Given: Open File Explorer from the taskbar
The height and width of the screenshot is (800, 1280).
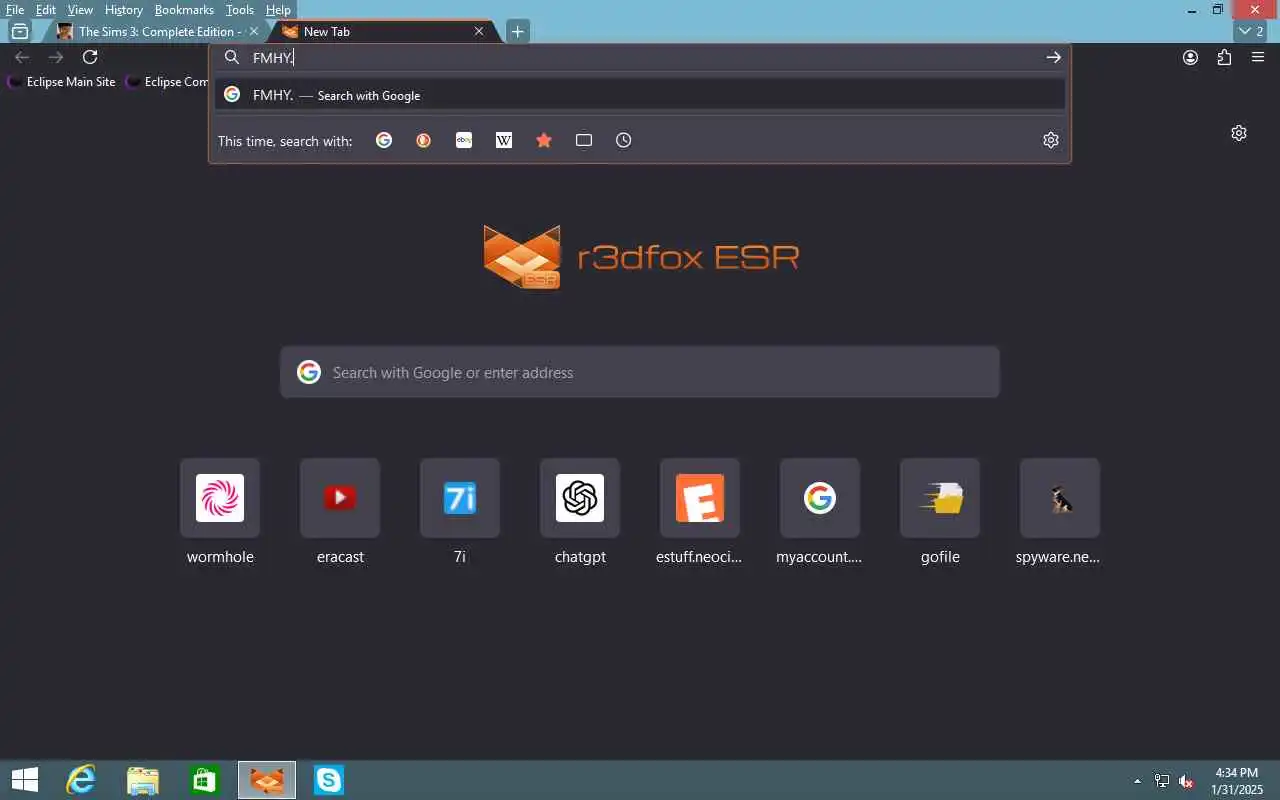Looking at the screenshot, I should click(x=143, y=780).
